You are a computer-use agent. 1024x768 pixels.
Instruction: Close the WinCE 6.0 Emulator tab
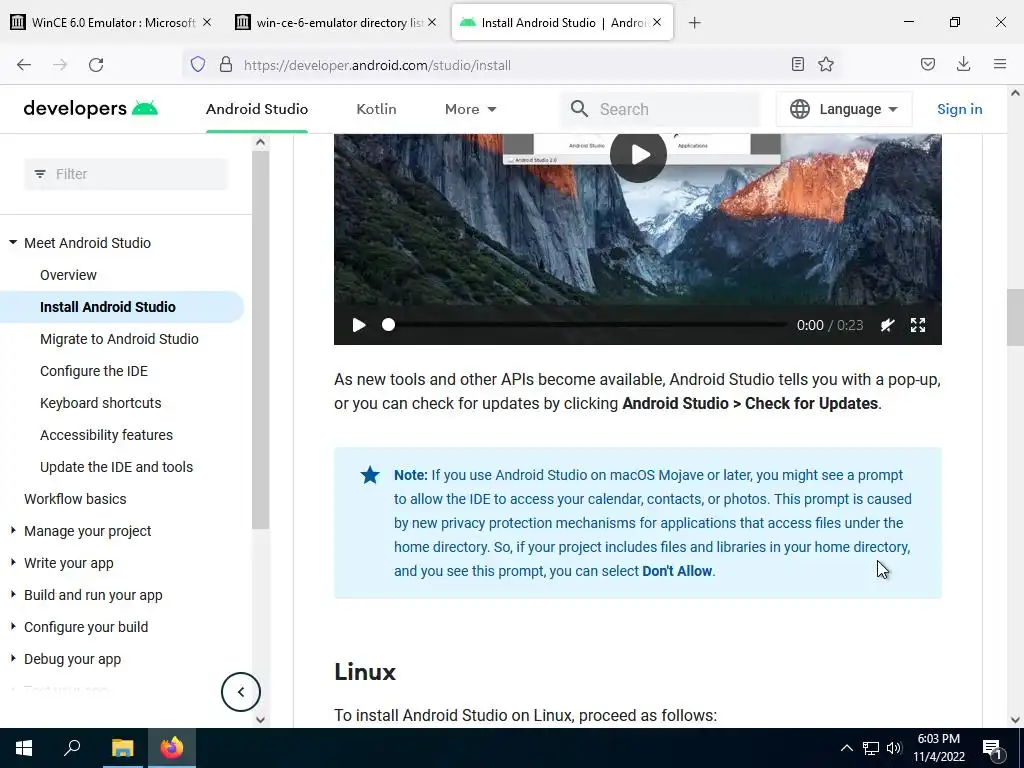207,22
